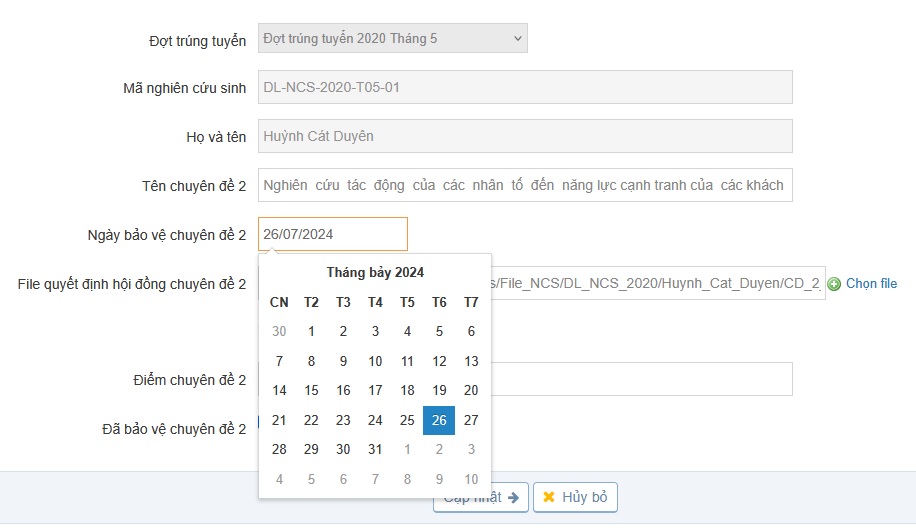Pick July 15 in the calendar
The image size is (916, 529).
pos(311,391)
